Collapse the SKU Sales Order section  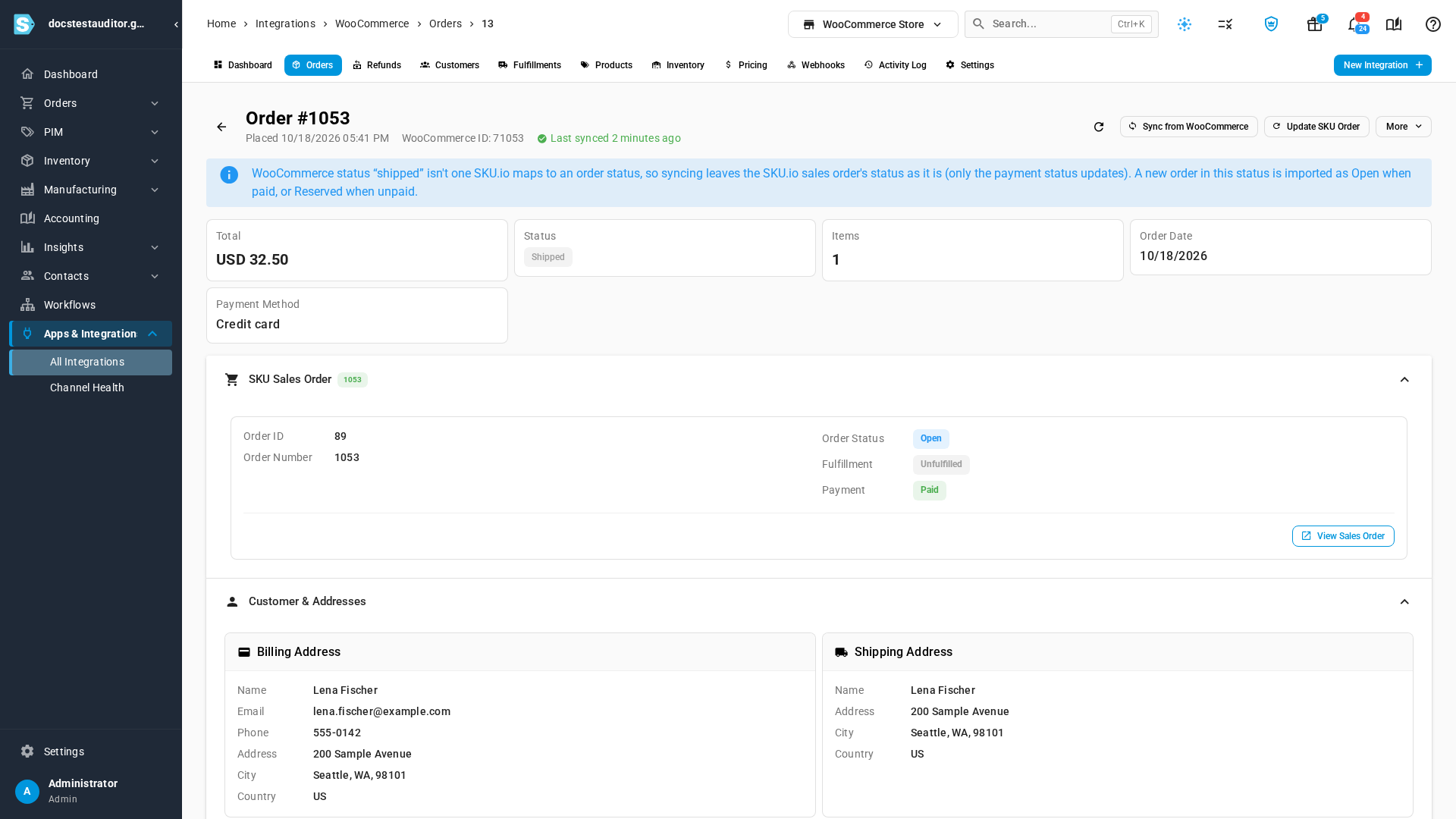point(1404,380)
